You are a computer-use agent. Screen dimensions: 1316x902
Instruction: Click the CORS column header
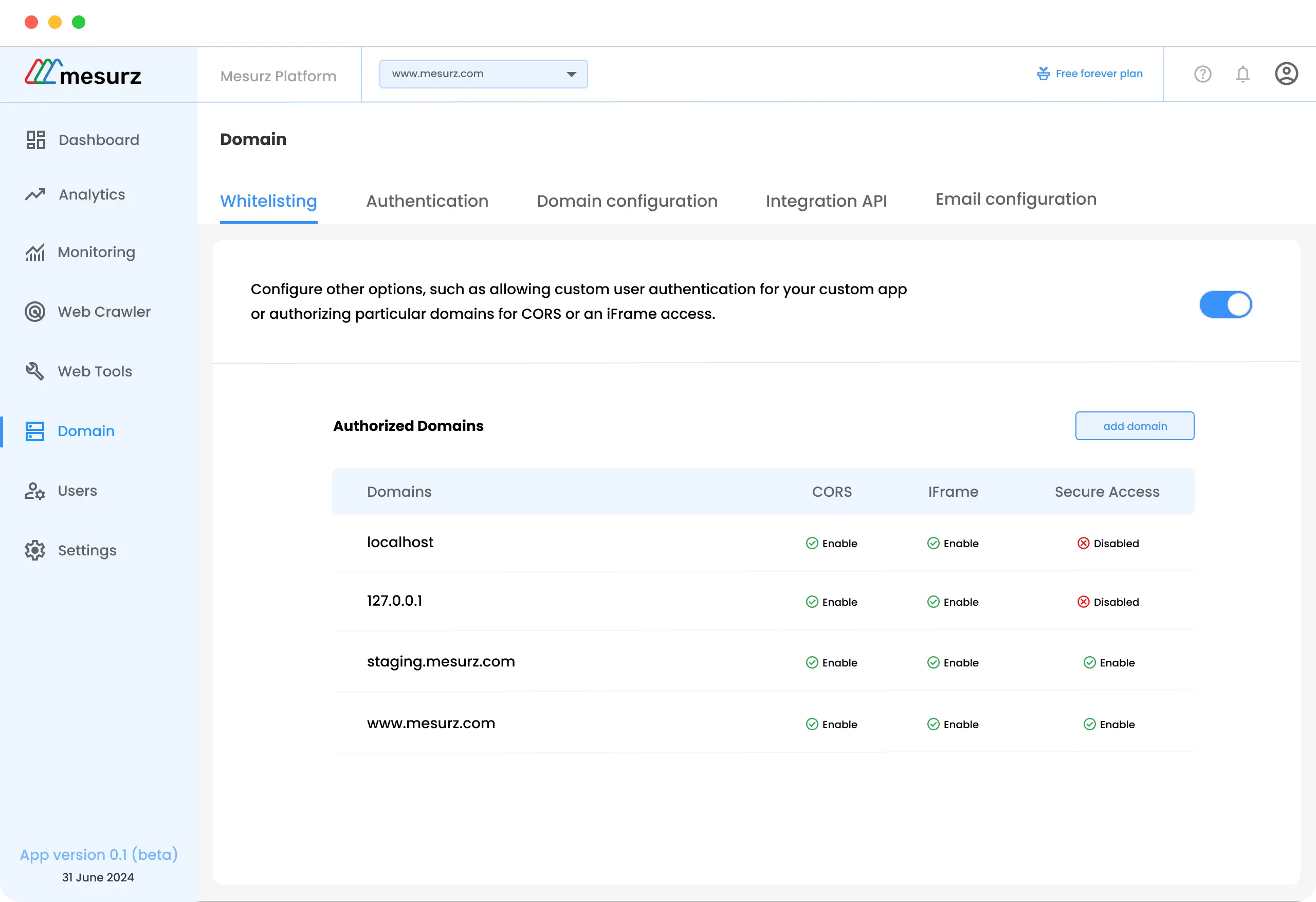coord(831,492)
